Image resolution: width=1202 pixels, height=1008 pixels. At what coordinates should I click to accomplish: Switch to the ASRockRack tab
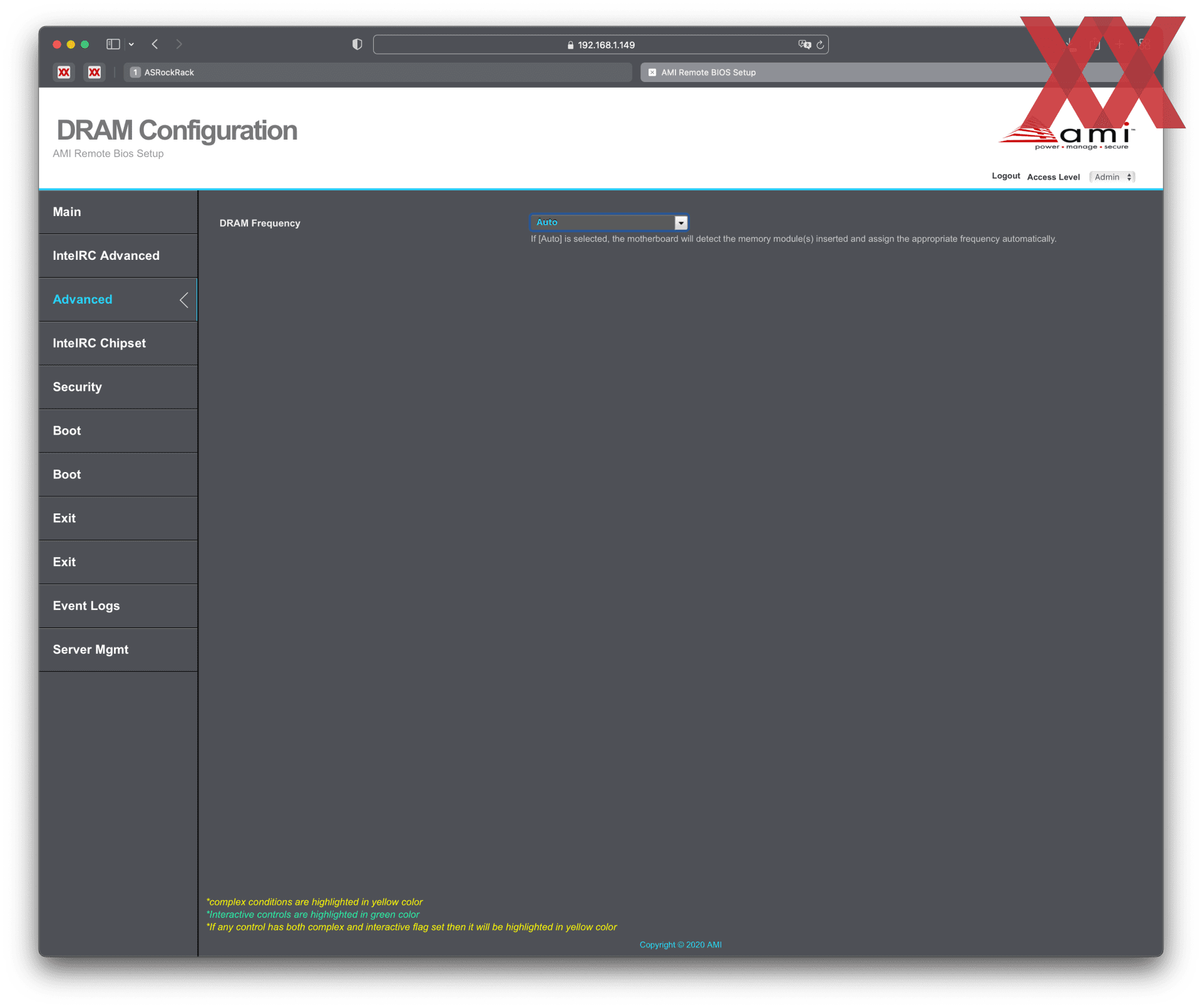[x=378, y=73]
